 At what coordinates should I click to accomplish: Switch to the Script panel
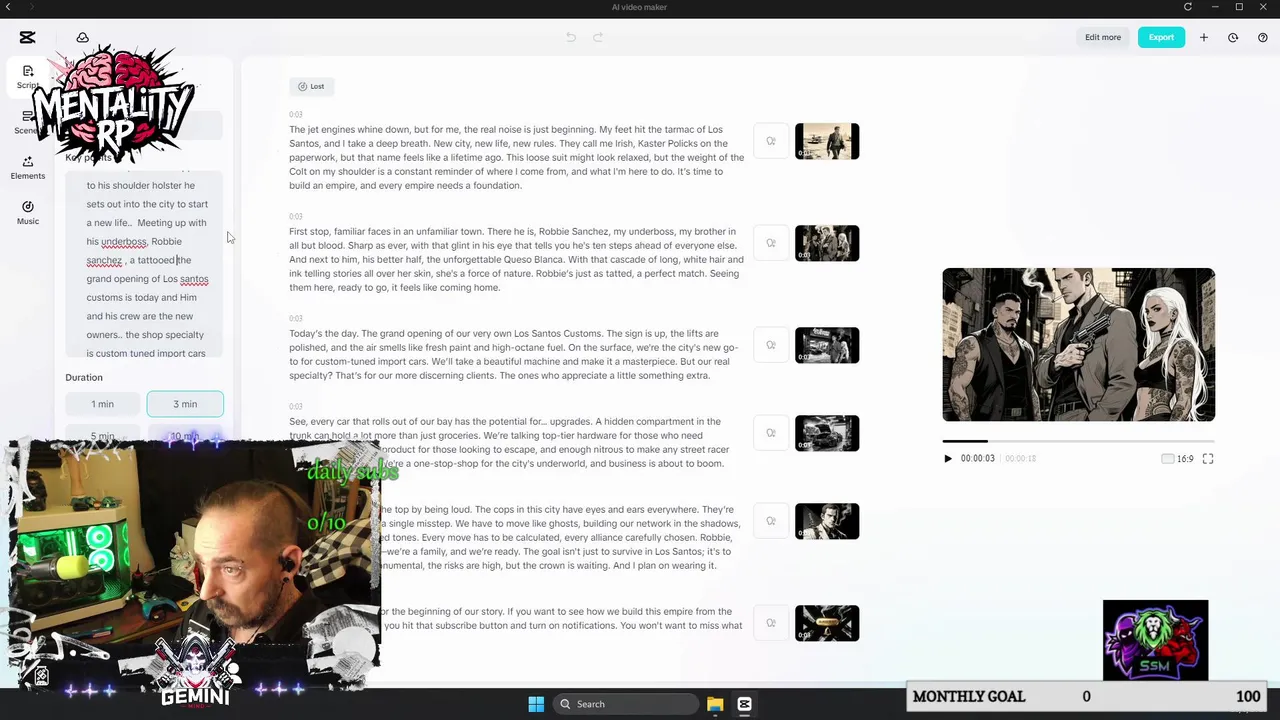coord(27,76)
